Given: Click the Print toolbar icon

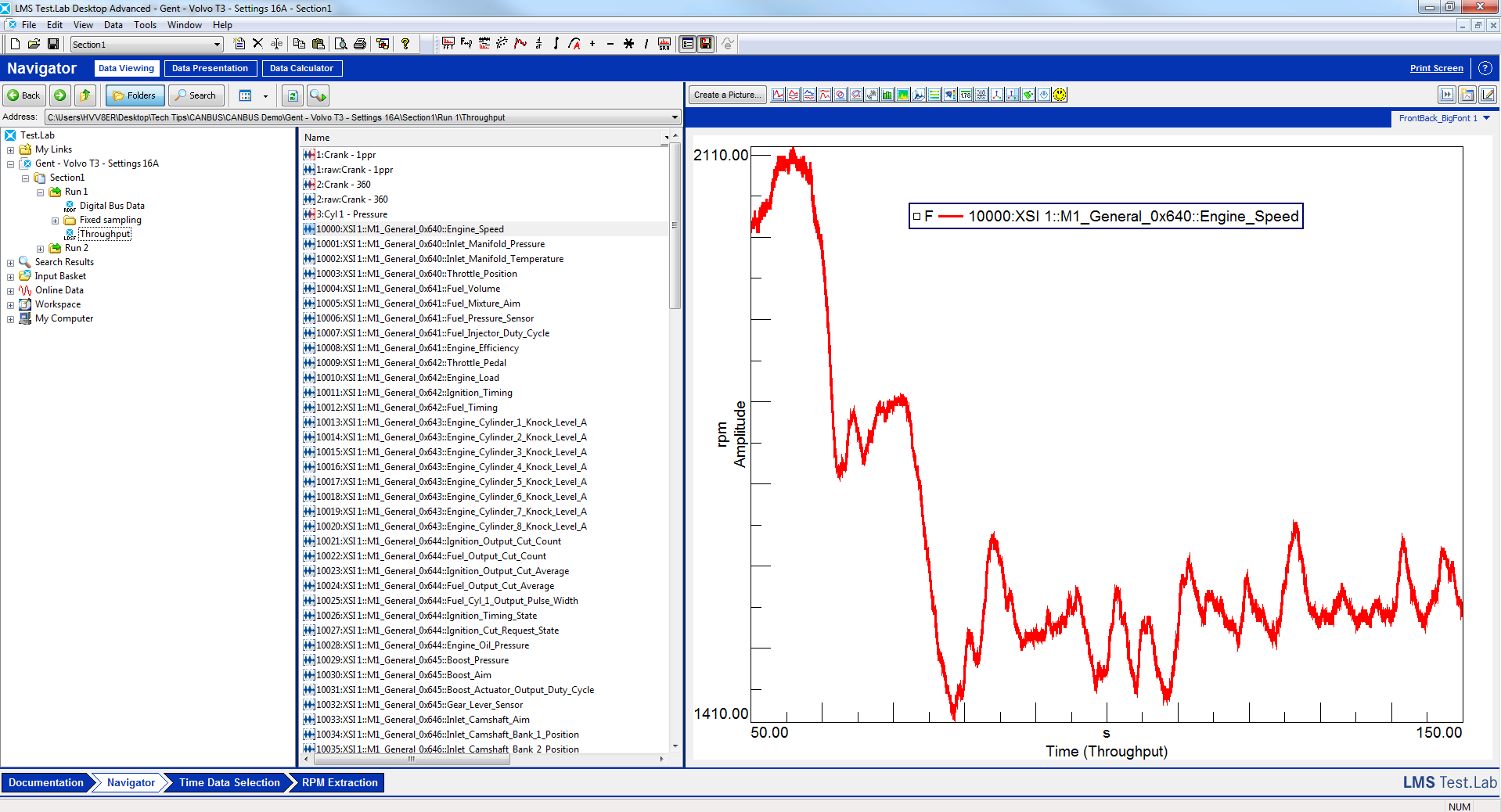Looking at the screenshot, I should coord(360,44).
